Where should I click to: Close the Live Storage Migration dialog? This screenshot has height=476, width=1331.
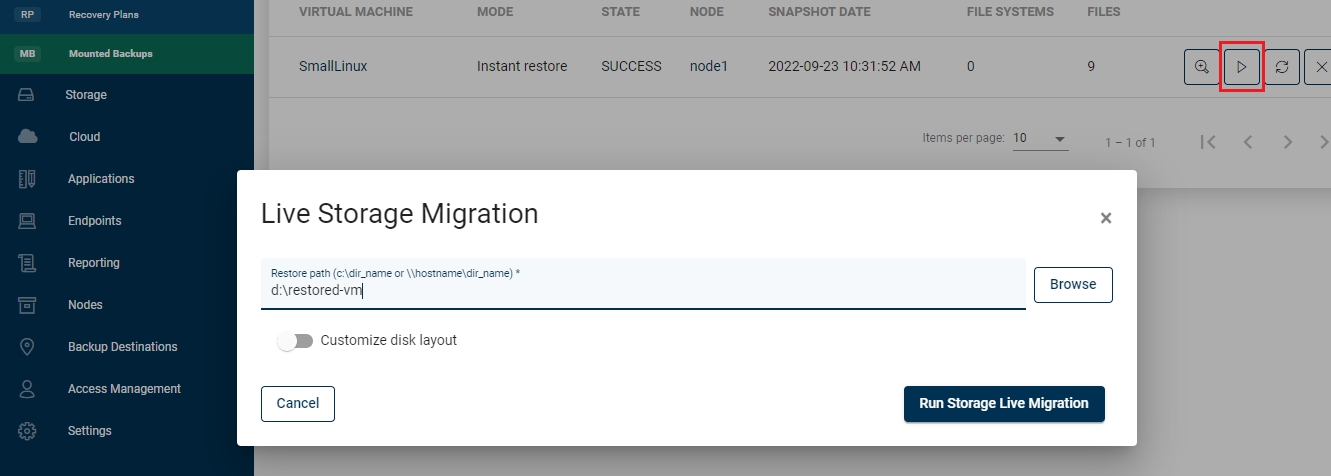(1105, 218)
